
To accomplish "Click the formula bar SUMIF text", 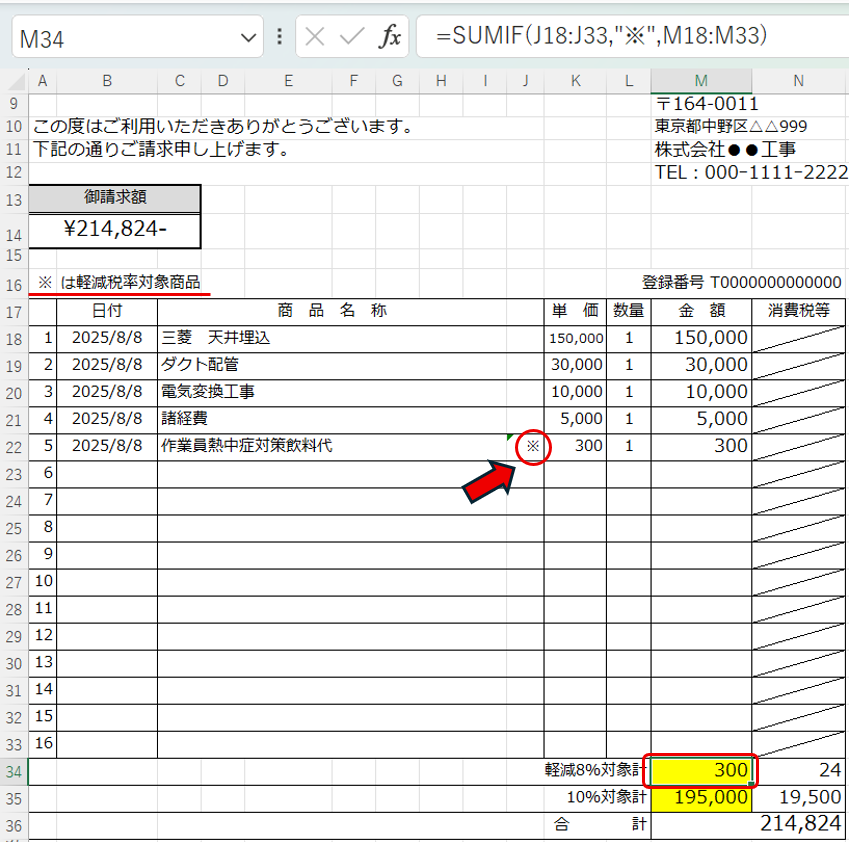I will pos(601,37).
